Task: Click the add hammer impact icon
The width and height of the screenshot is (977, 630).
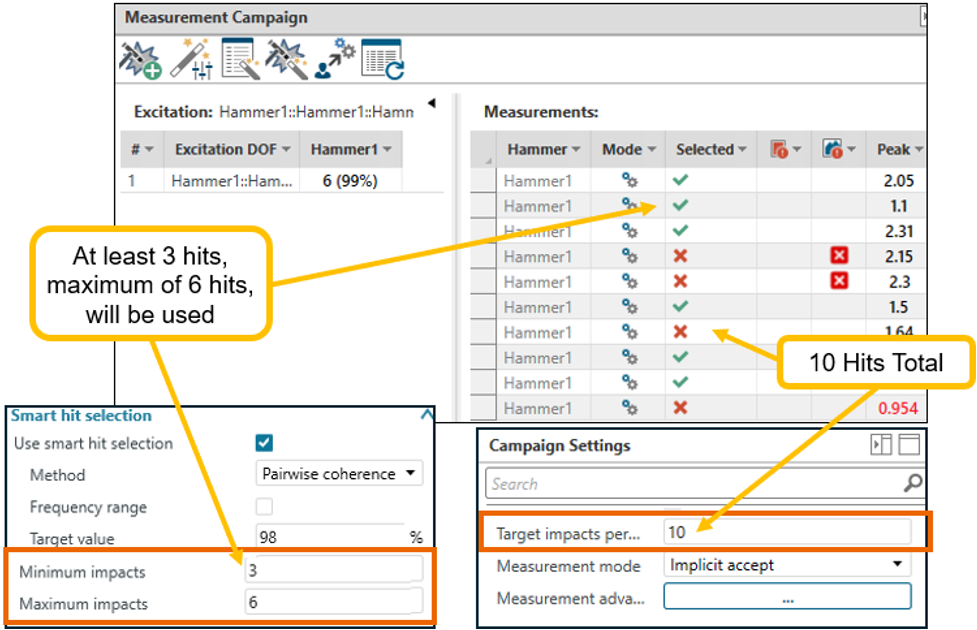Action: tap(140, 59)
